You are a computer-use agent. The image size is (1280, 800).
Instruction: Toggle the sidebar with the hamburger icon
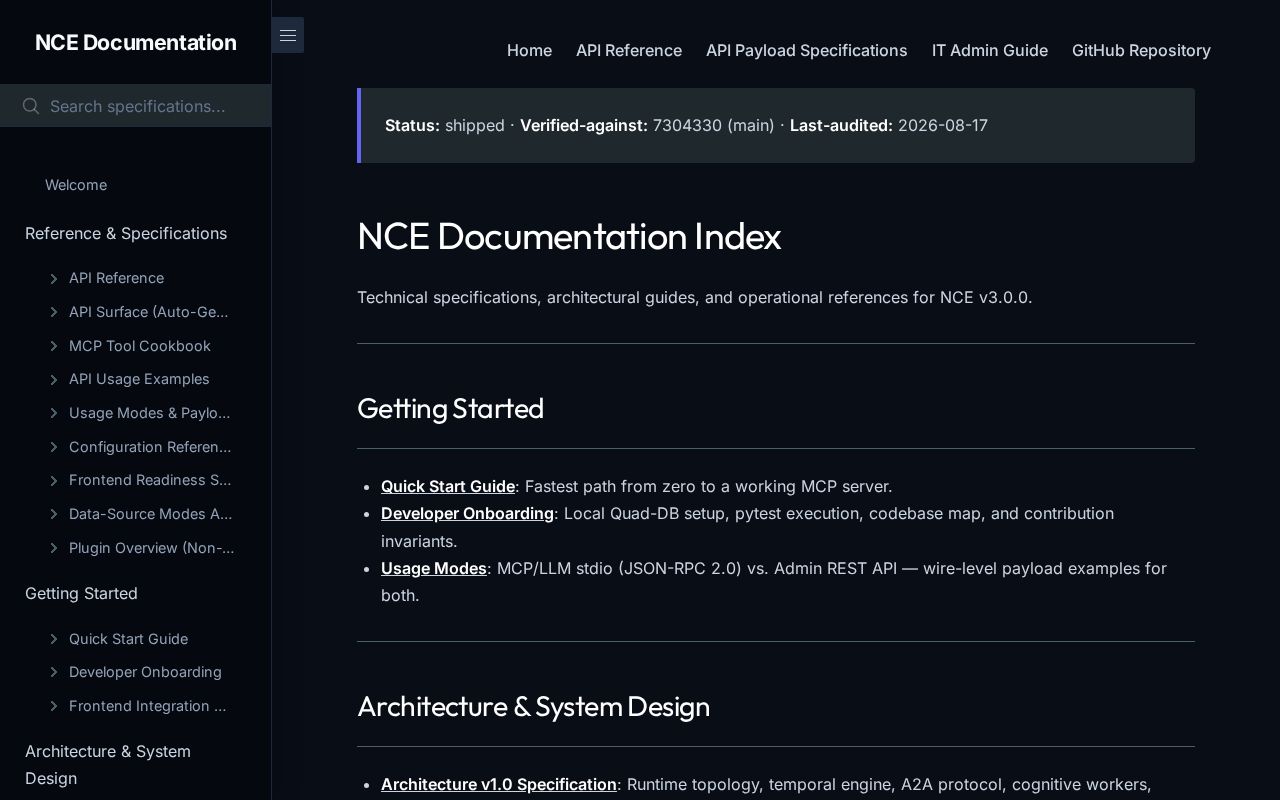tap(288, 35)
